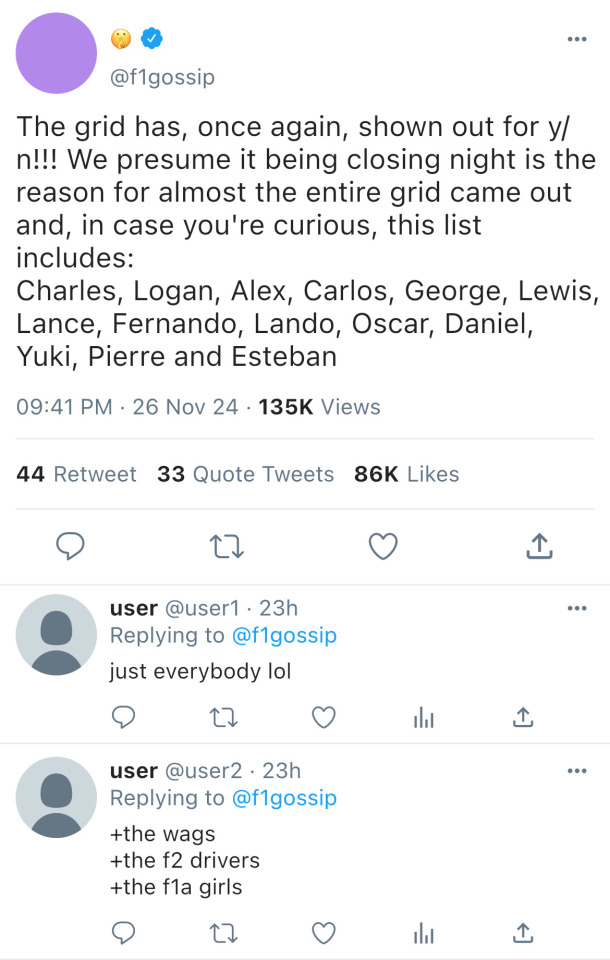
Task: Like the f1gossip grid tweet
Action: [x=383, y=545]
